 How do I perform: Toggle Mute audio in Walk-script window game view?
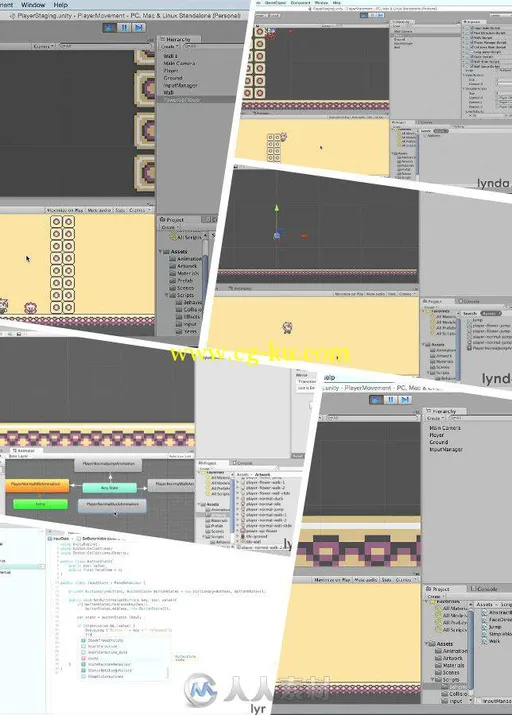click(x=367, y=580)
